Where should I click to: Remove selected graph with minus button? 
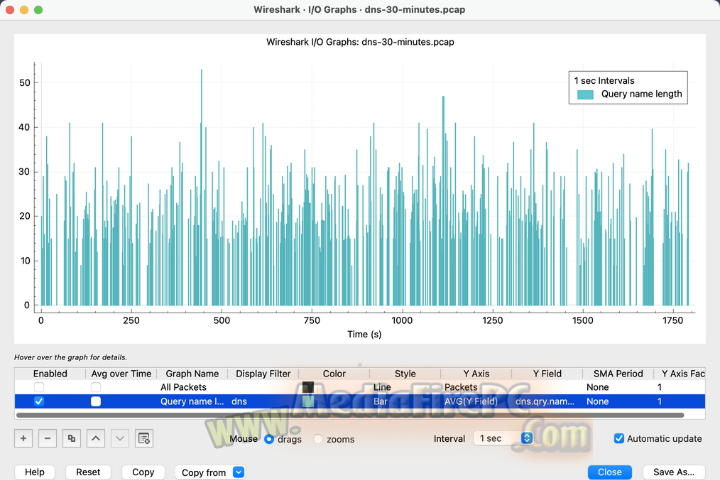[x=47, y=439]
